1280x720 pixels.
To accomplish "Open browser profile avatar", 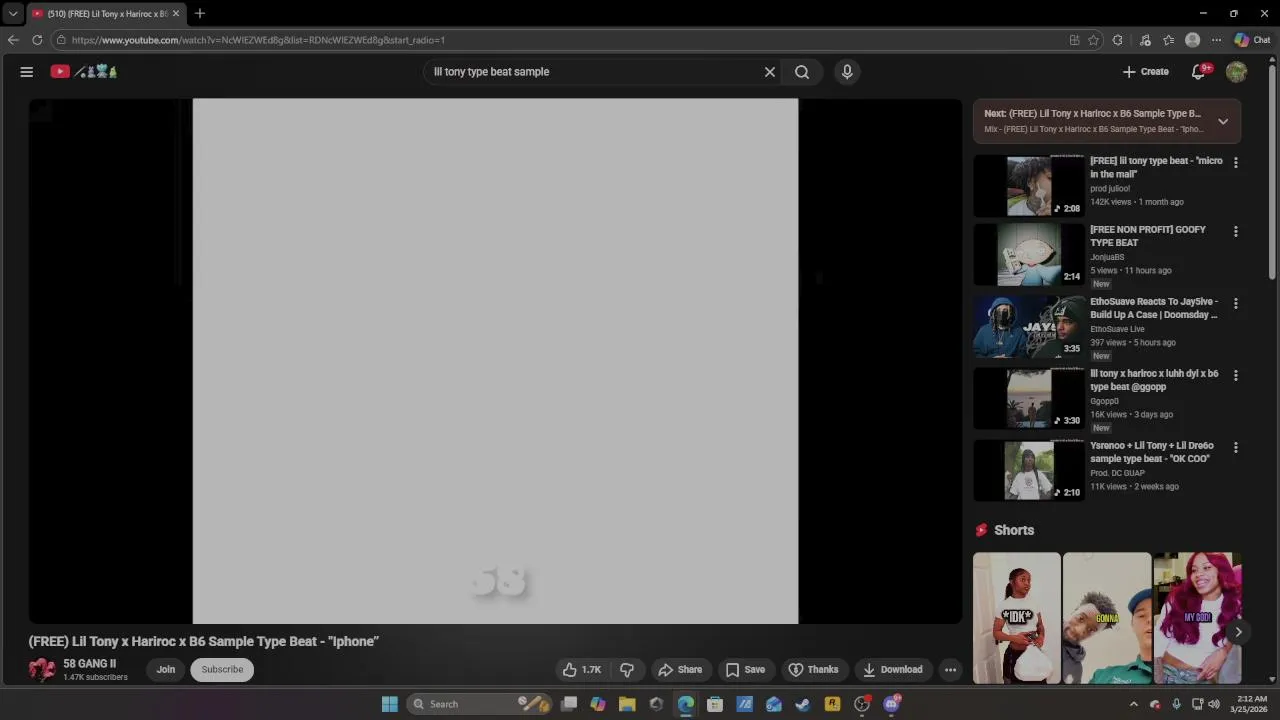I will pyautogui.click(x=1192, y=40).
